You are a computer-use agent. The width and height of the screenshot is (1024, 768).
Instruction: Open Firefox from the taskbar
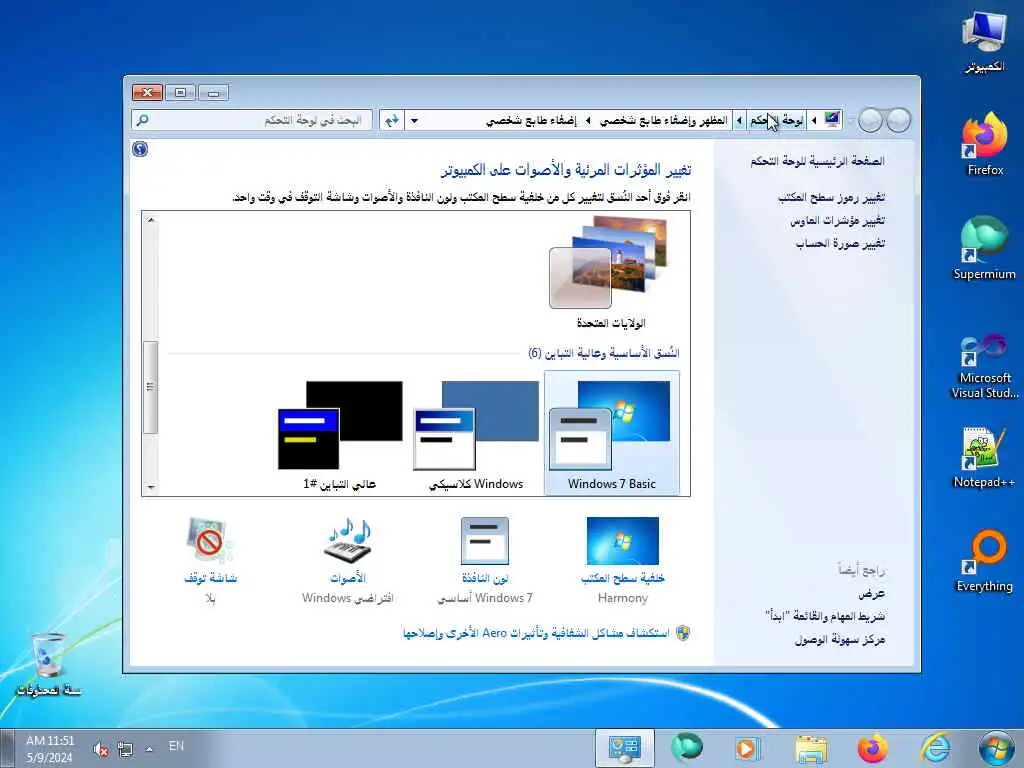[x=872, y=748]
